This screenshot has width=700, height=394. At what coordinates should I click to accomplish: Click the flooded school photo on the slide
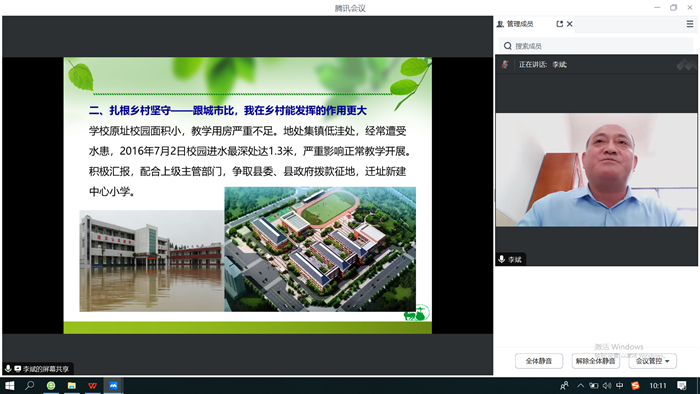point(152,261)
